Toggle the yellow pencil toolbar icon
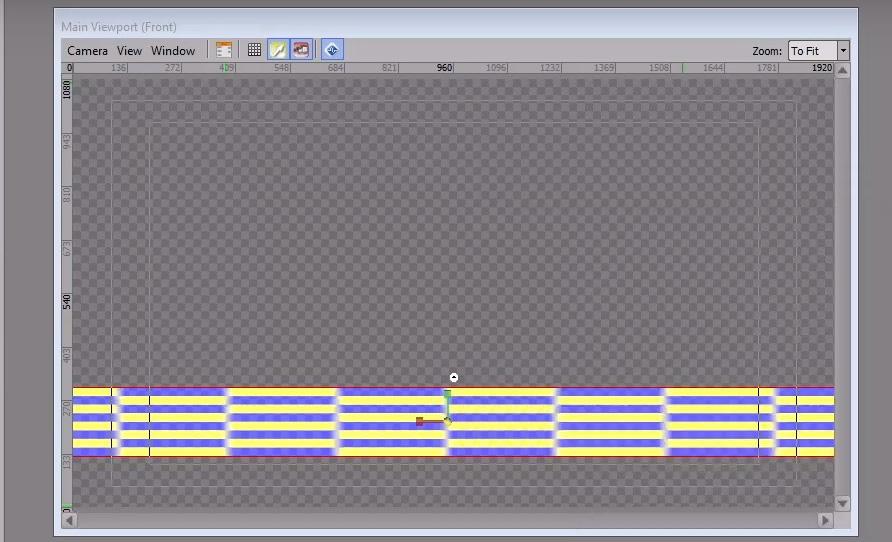This screenshot has height=542, width=892. [278, 50]
